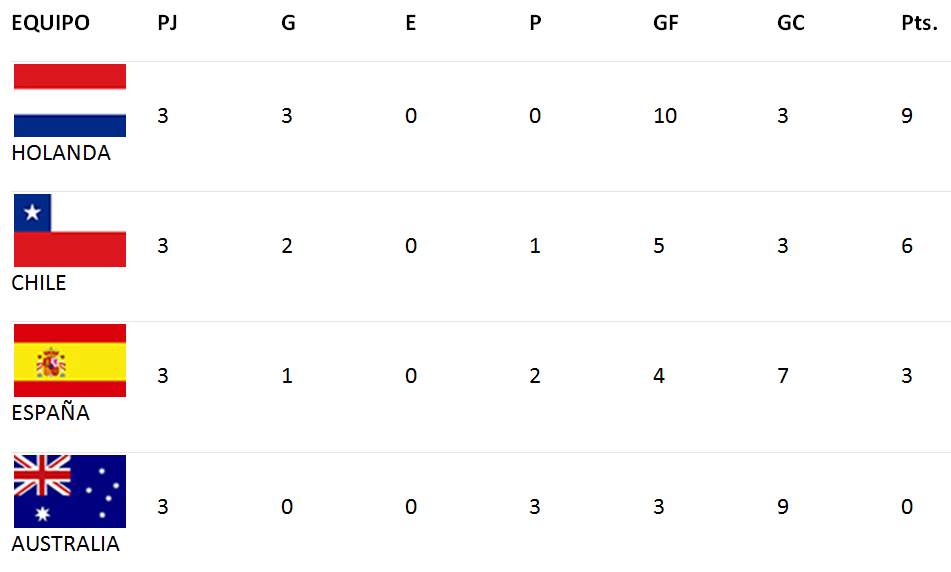Click the Australia flag icon
951x572 pixels.
(x=70, y=491)
